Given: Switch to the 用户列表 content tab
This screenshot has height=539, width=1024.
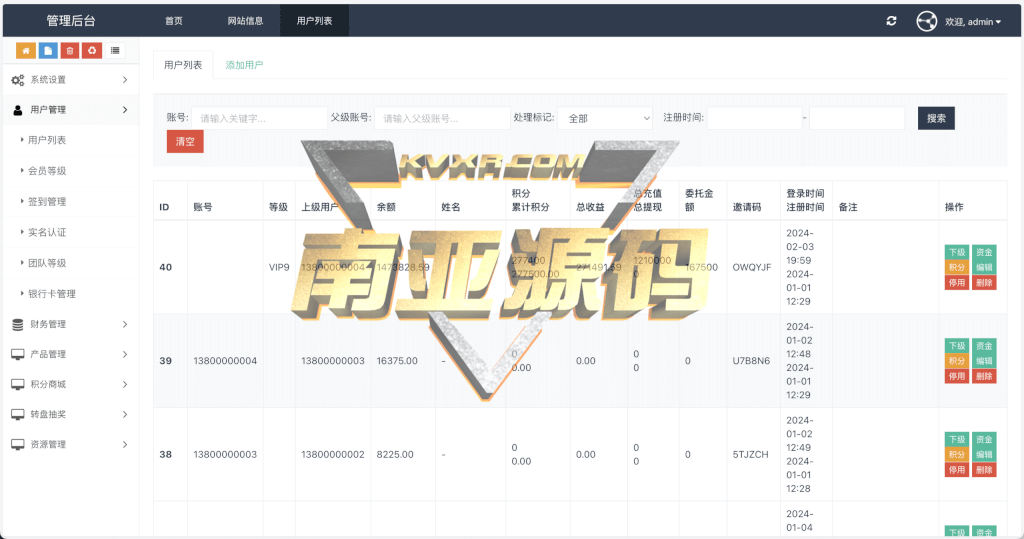Looking at the screenshot, I should (183, 65).
